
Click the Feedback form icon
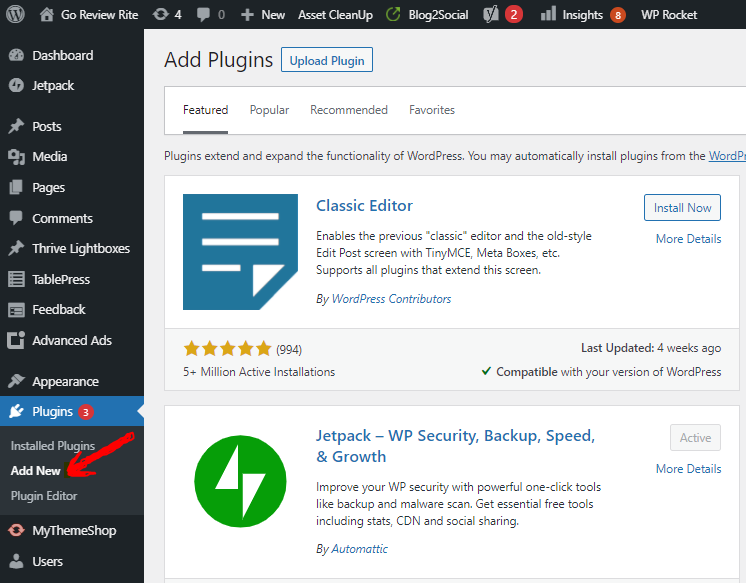coord(16,310)
